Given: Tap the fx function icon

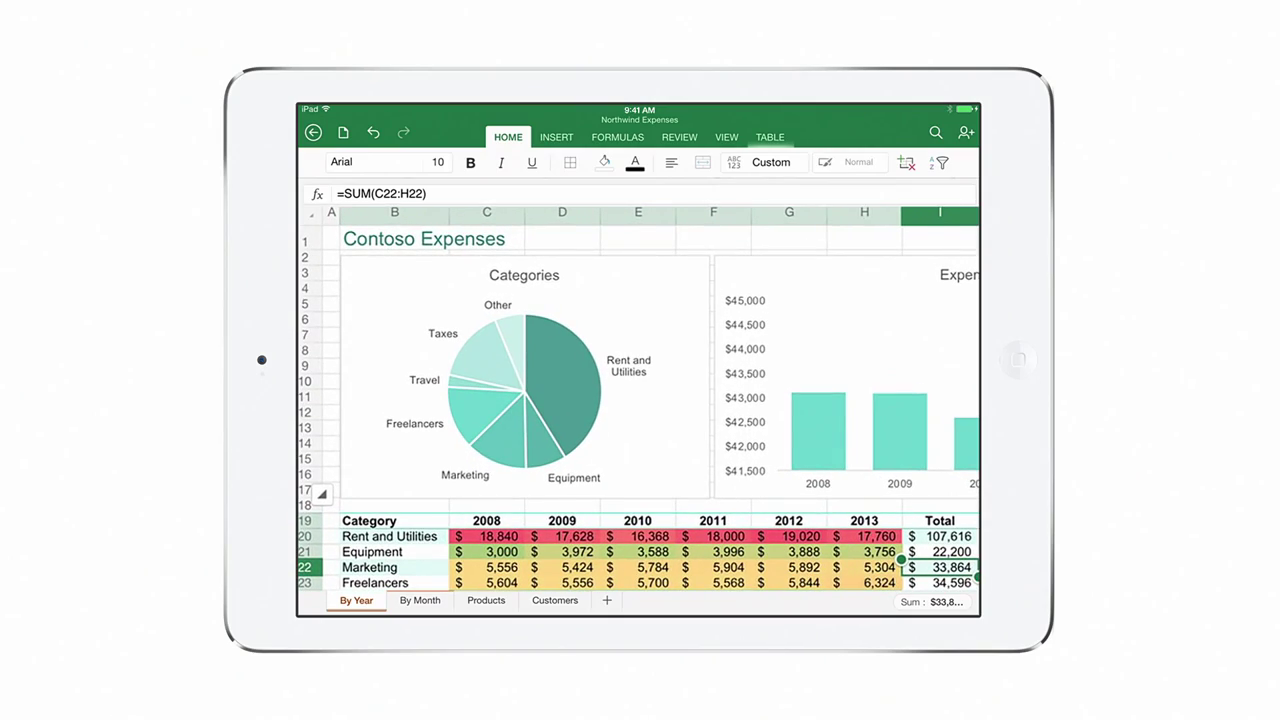Looking at the screenshot, I should pyautogui.click(x=318, y=194).
